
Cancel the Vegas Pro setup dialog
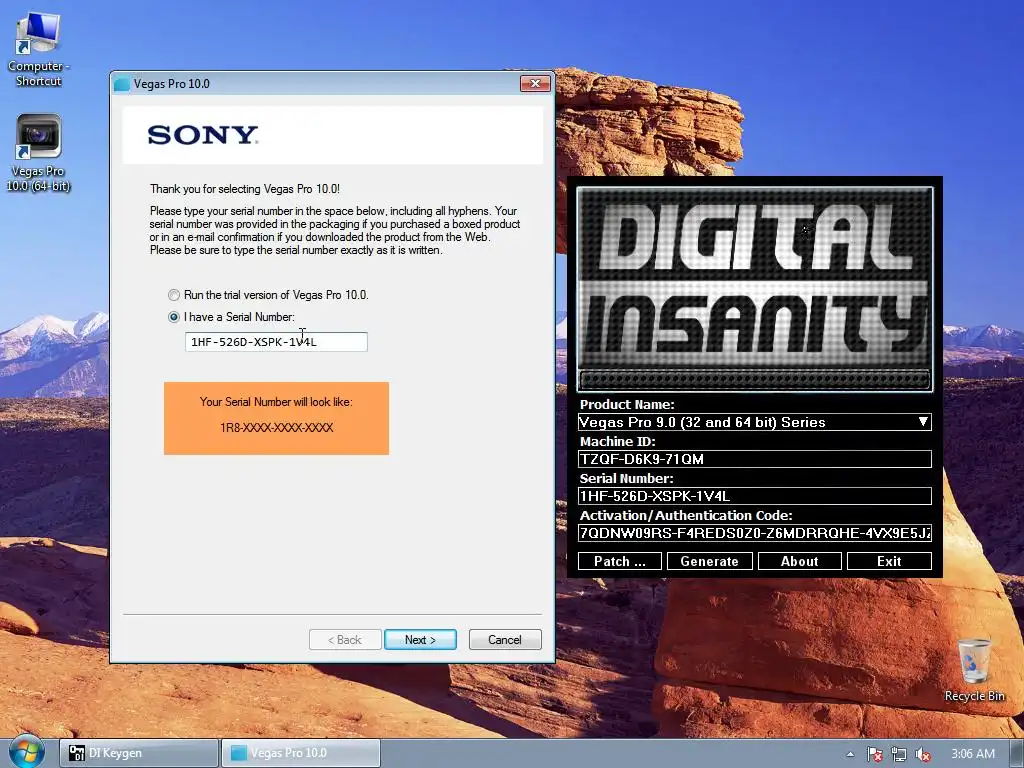(505, 639)
